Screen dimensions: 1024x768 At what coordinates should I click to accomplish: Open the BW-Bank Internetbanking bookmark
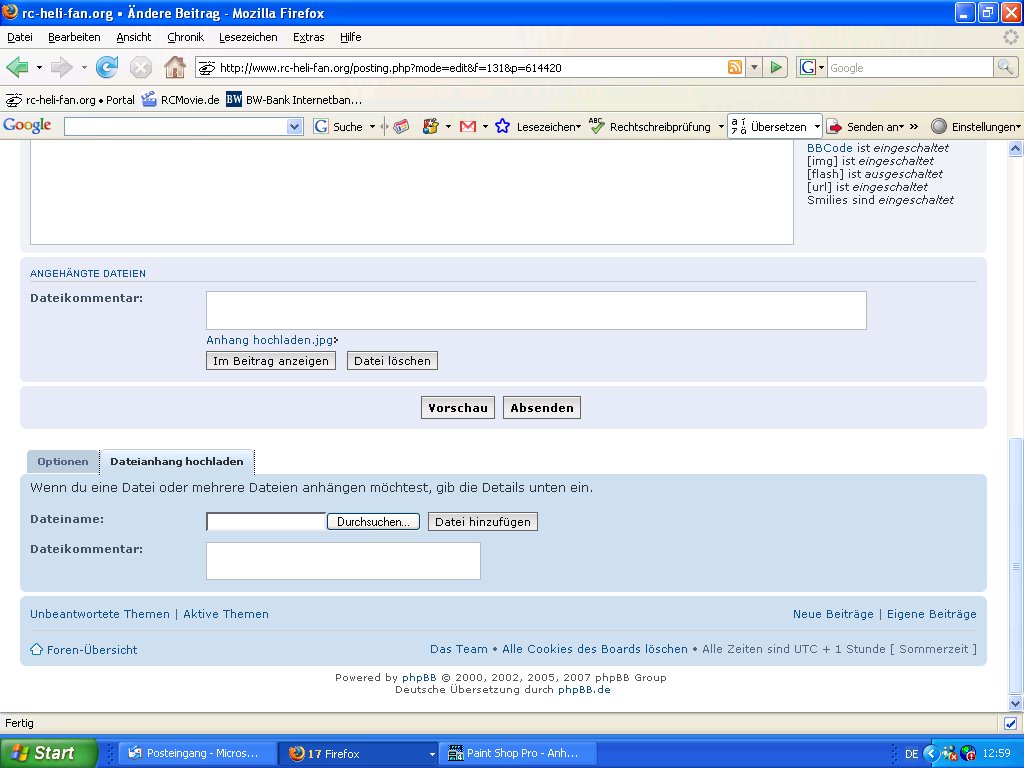pos(295,100)
